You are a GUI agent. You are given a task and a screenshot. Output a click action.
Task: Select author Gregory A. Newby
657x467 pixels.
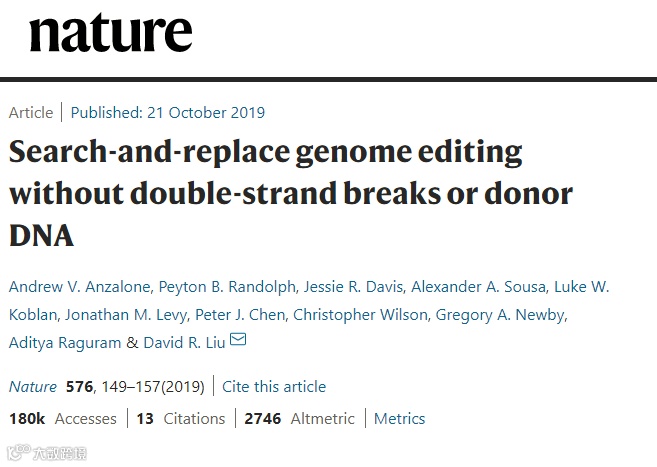point(502,315)
